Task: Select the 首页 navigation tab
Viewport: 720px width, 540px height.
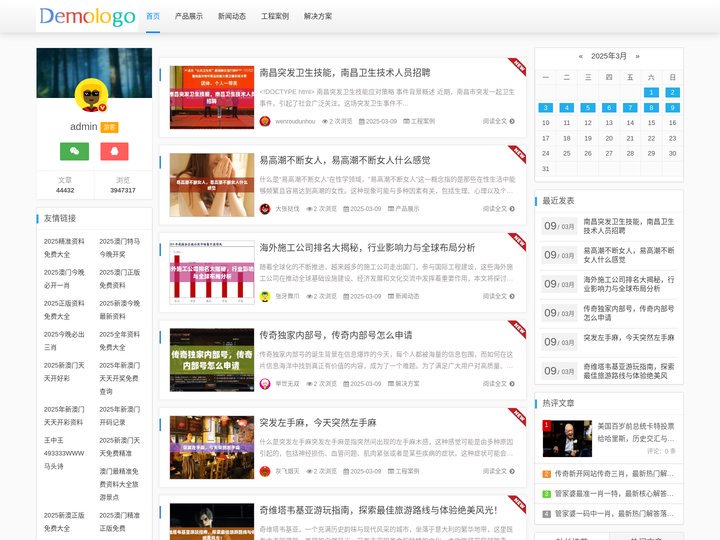Action: coord(153,16)
